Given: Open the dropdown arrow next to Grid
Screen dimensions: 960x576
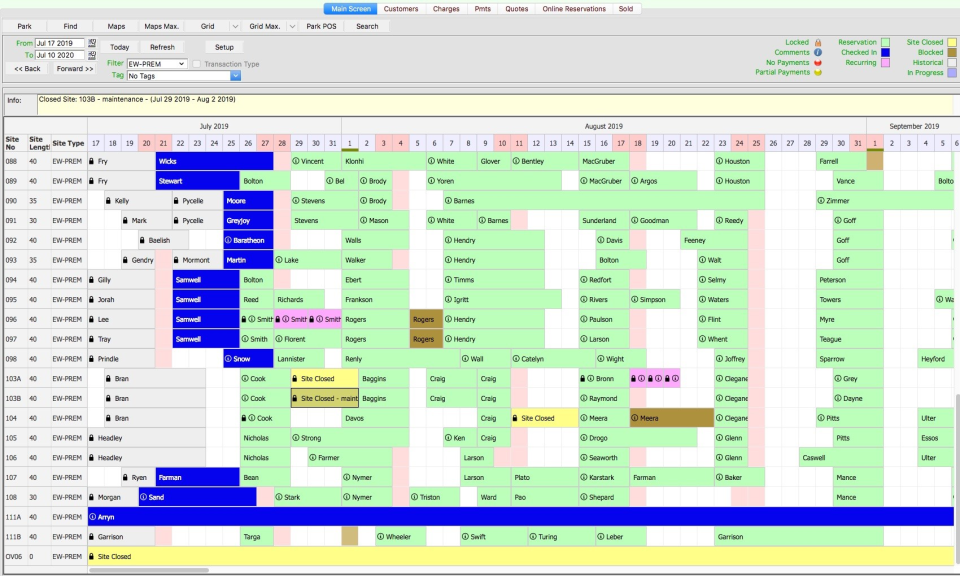Looking at the screenshot, I should (x=234, y=26).
